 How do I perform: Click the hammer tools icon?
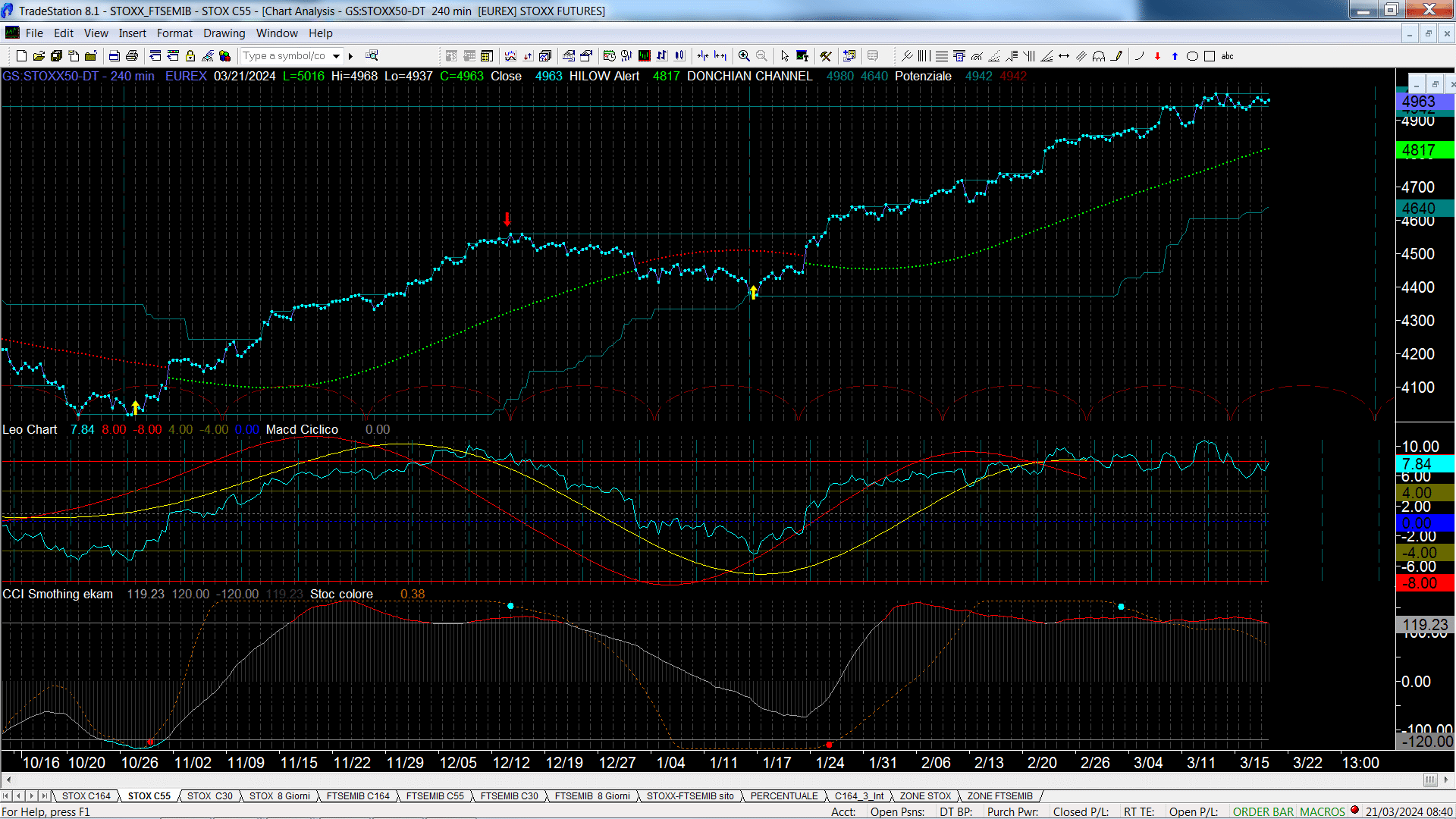(826, 56)
